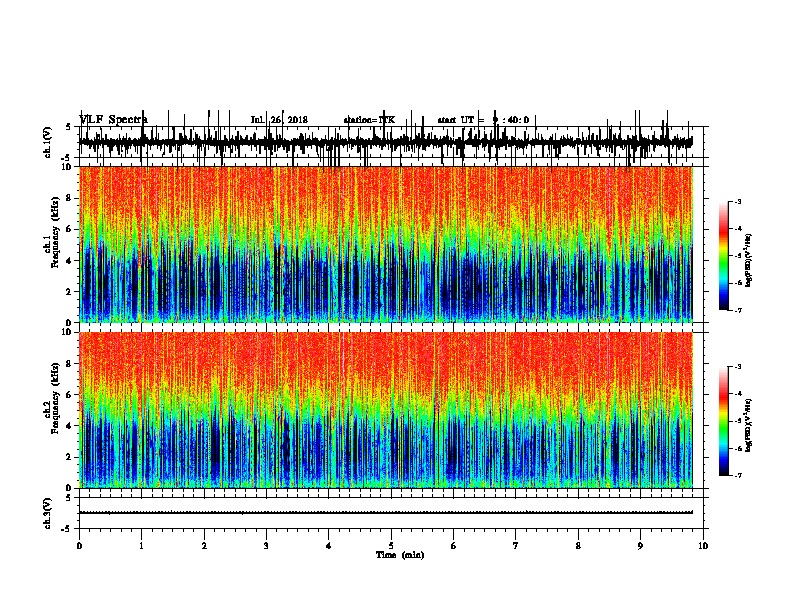
Task: Click time axis tick label "3"
Action: click(266, 545)
